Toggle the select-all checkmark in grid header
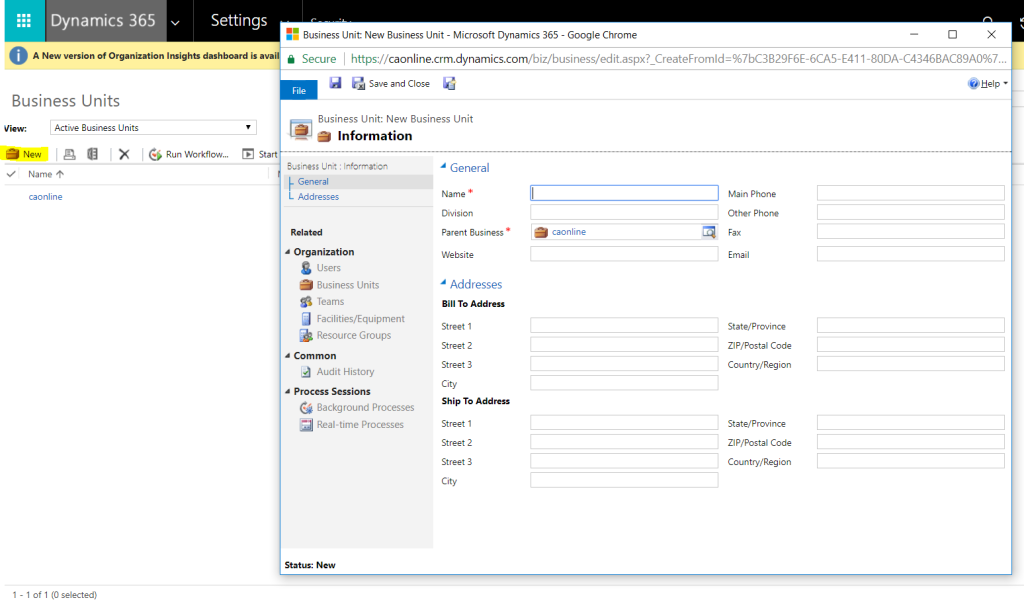 (x=11, y=174)
